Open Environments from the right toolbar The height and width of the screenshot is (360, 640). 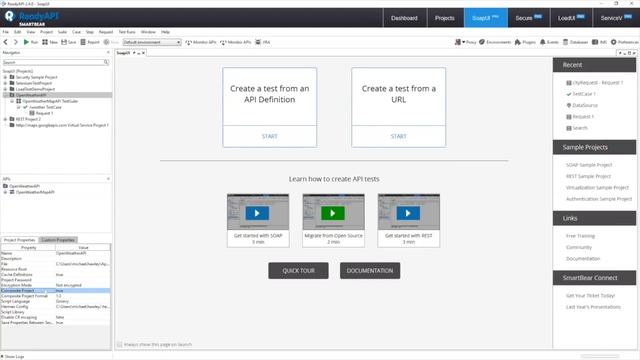point(495,42)
